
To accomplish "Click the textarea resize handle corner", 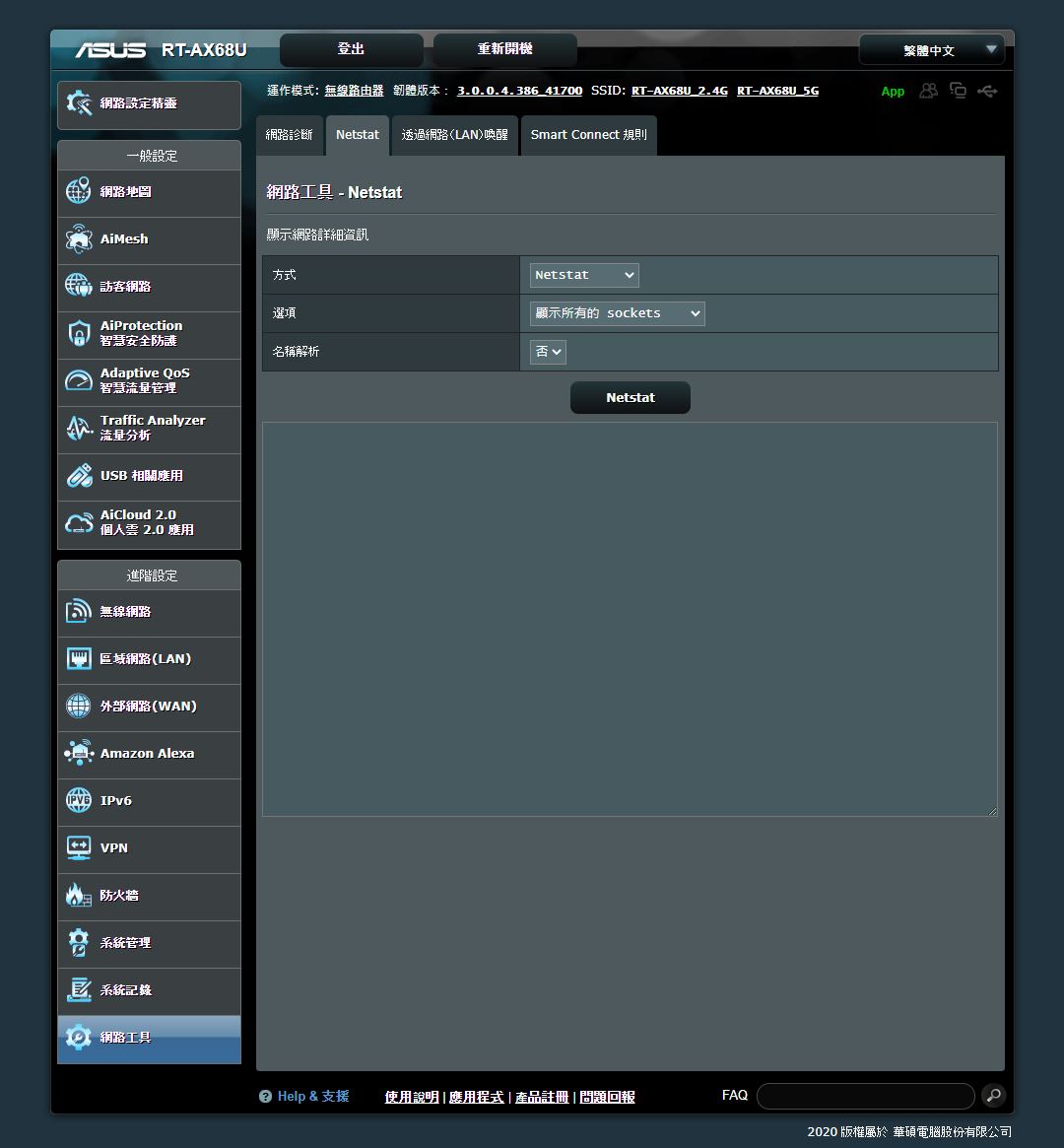I will 993,811.
